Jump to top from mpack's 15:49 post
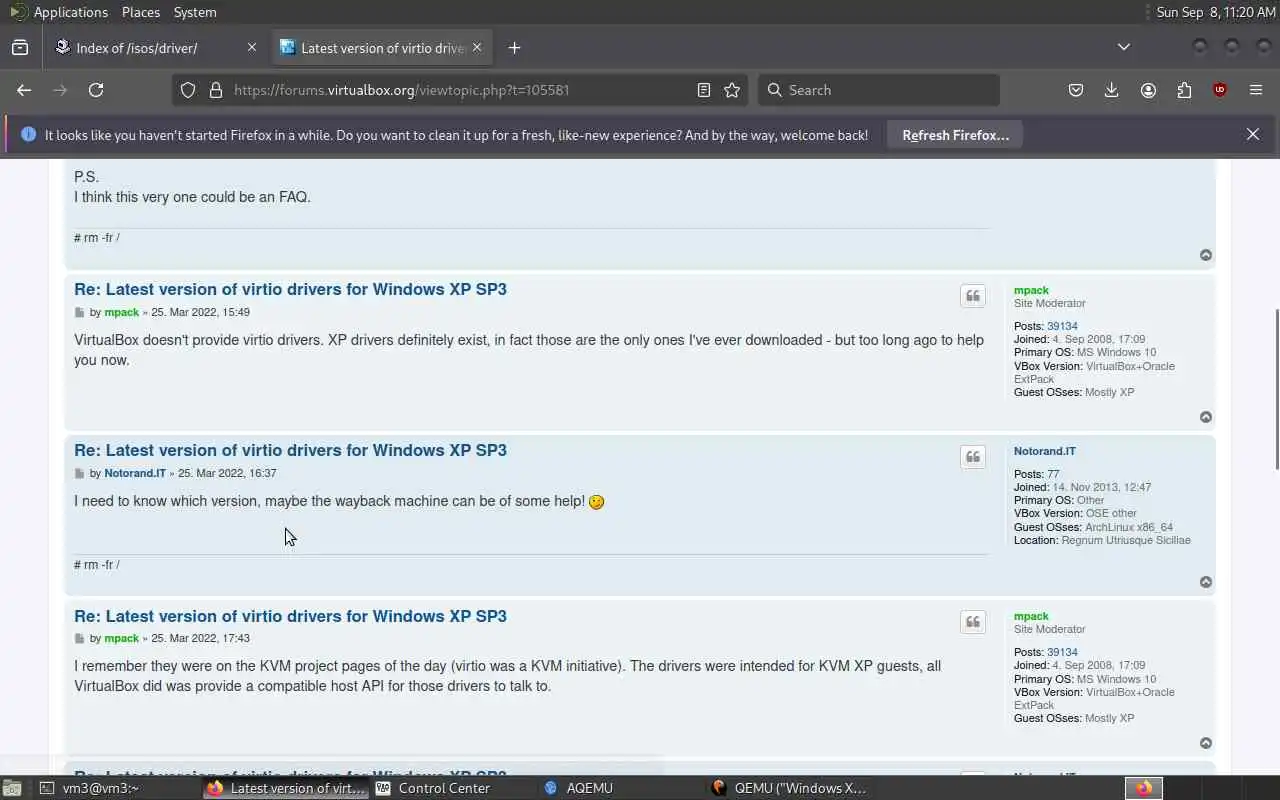The height and width of the screenshot is (800, 1280). (x=1206, y=417)
